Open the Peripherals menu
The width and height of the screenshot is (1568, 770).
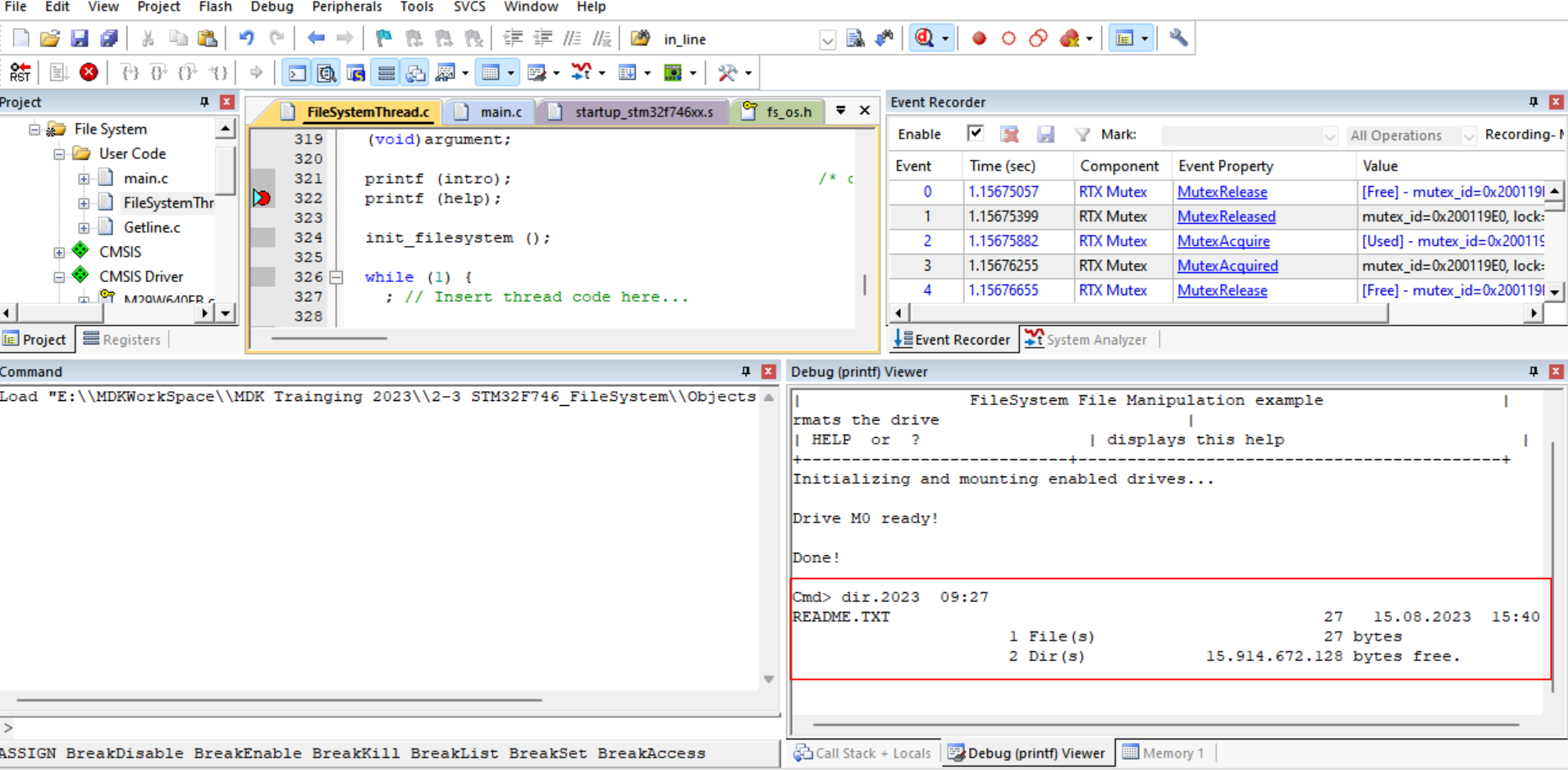click(346, 7)
